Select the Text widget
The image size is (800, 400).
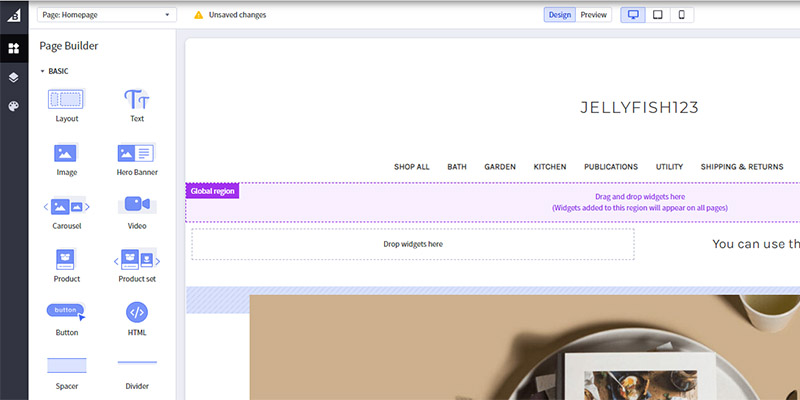coord(137,106)
